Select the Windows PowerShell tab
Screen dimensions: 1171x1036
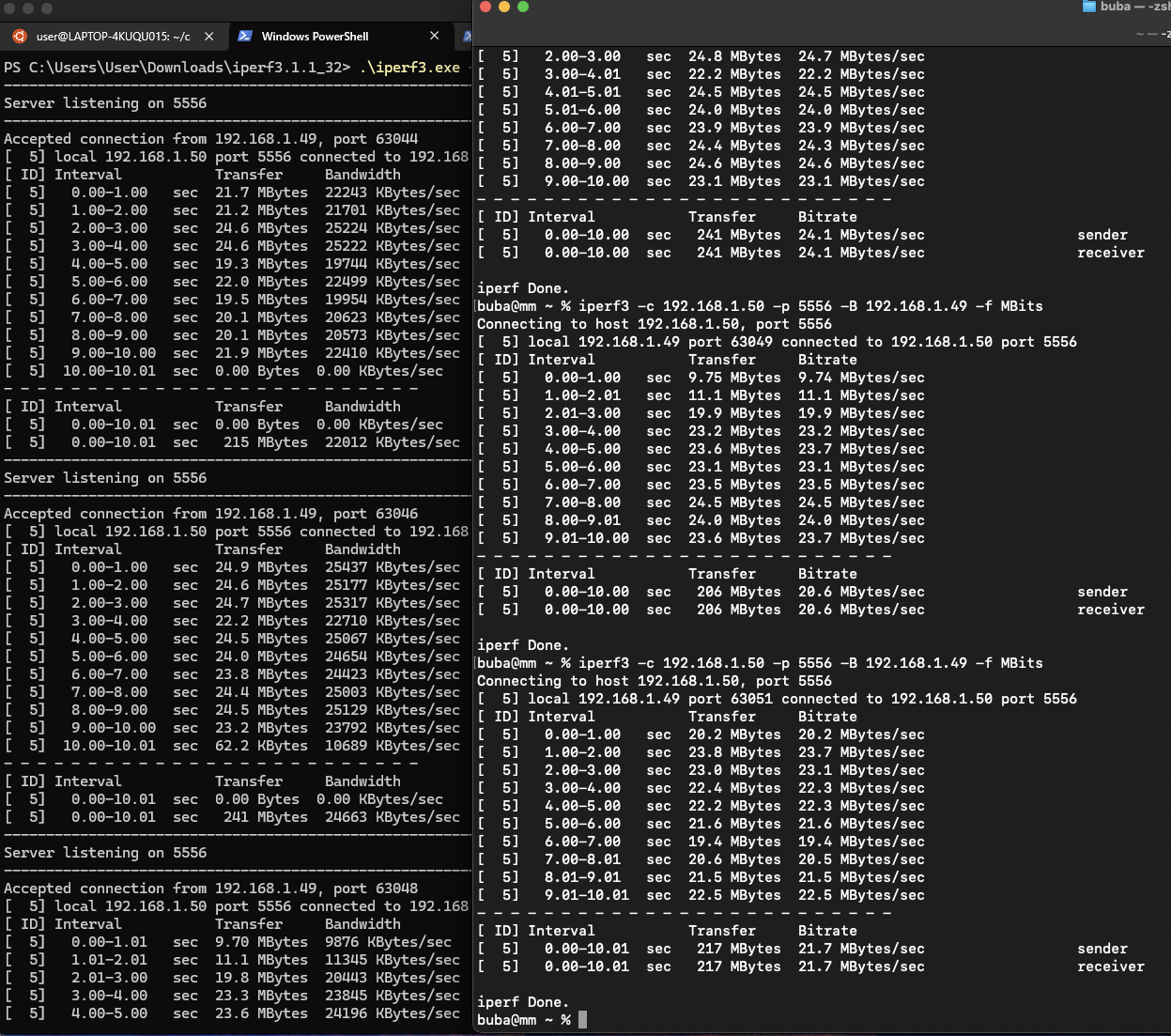315,37
